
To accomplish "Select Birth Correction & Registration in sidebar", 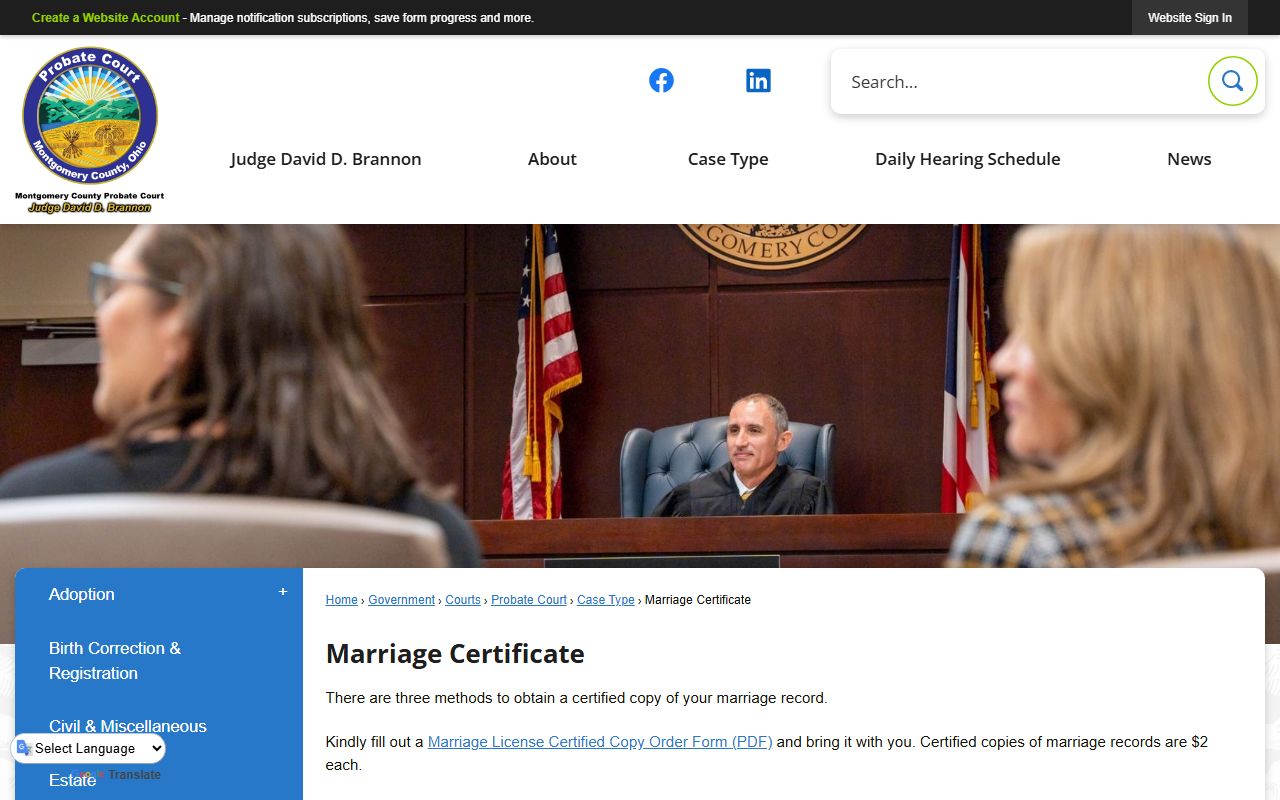I will pos(115,661).
